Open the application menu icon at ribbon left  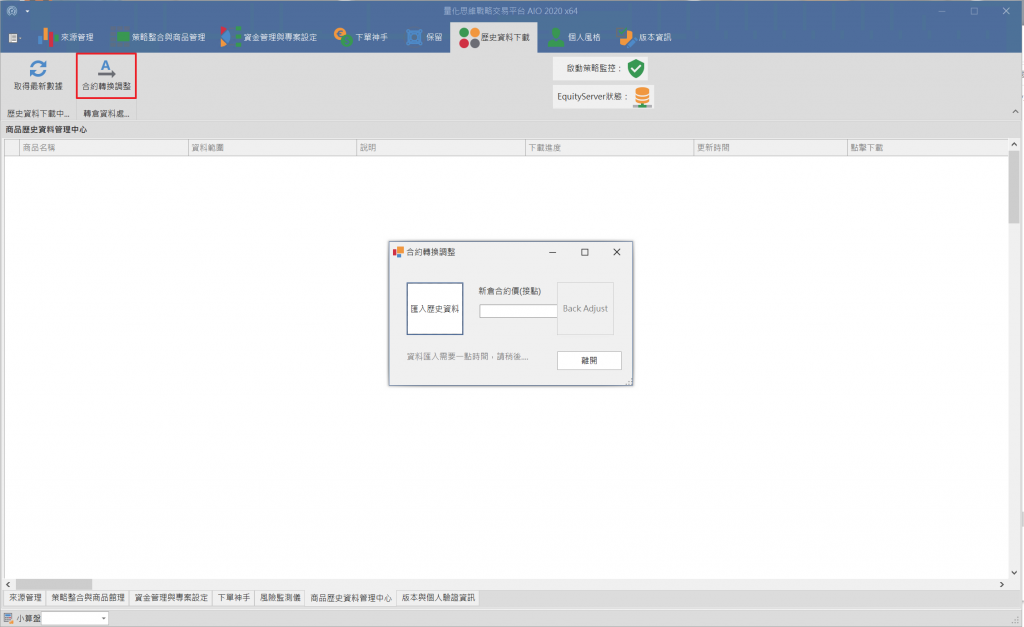15,38
